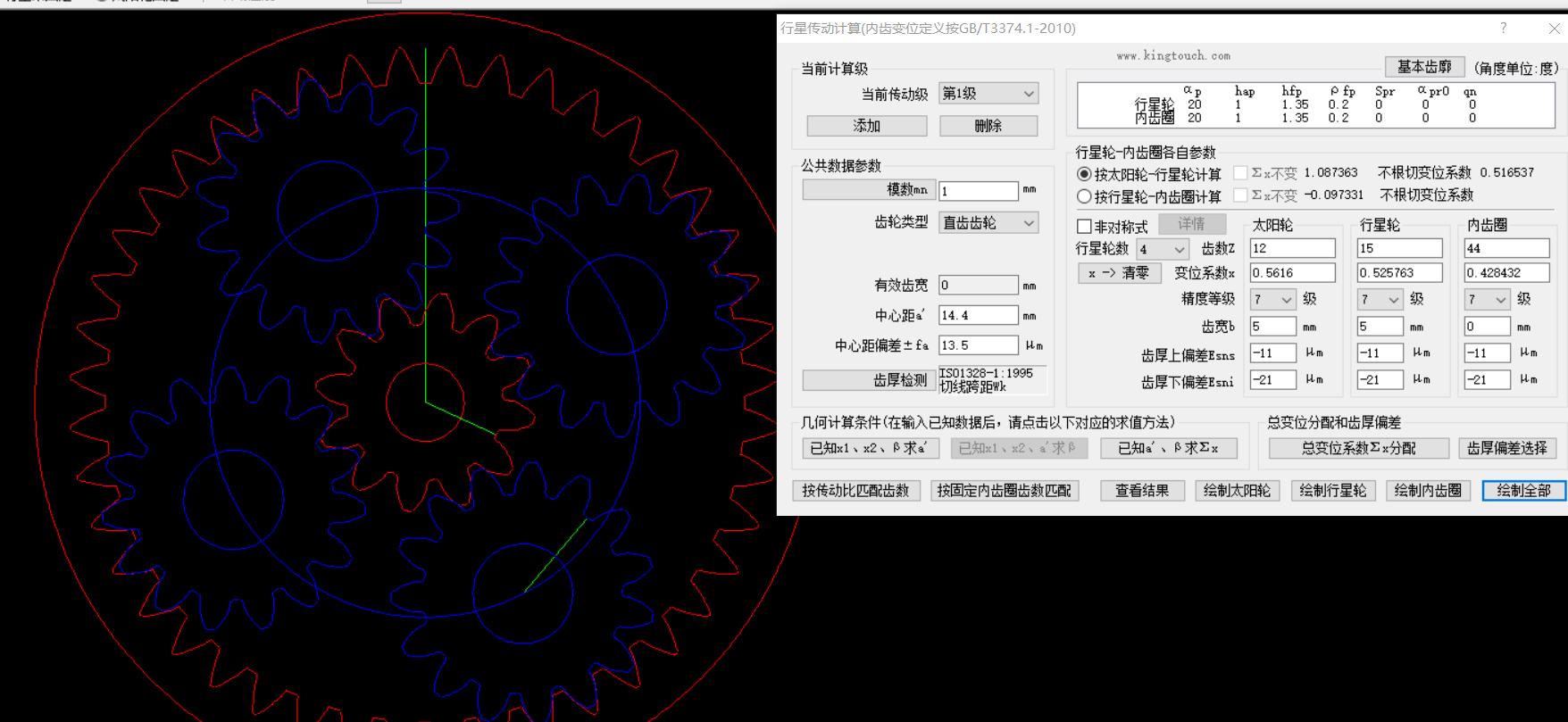Open 太阳轮 精度等级 dropdown

[1272, 299]
